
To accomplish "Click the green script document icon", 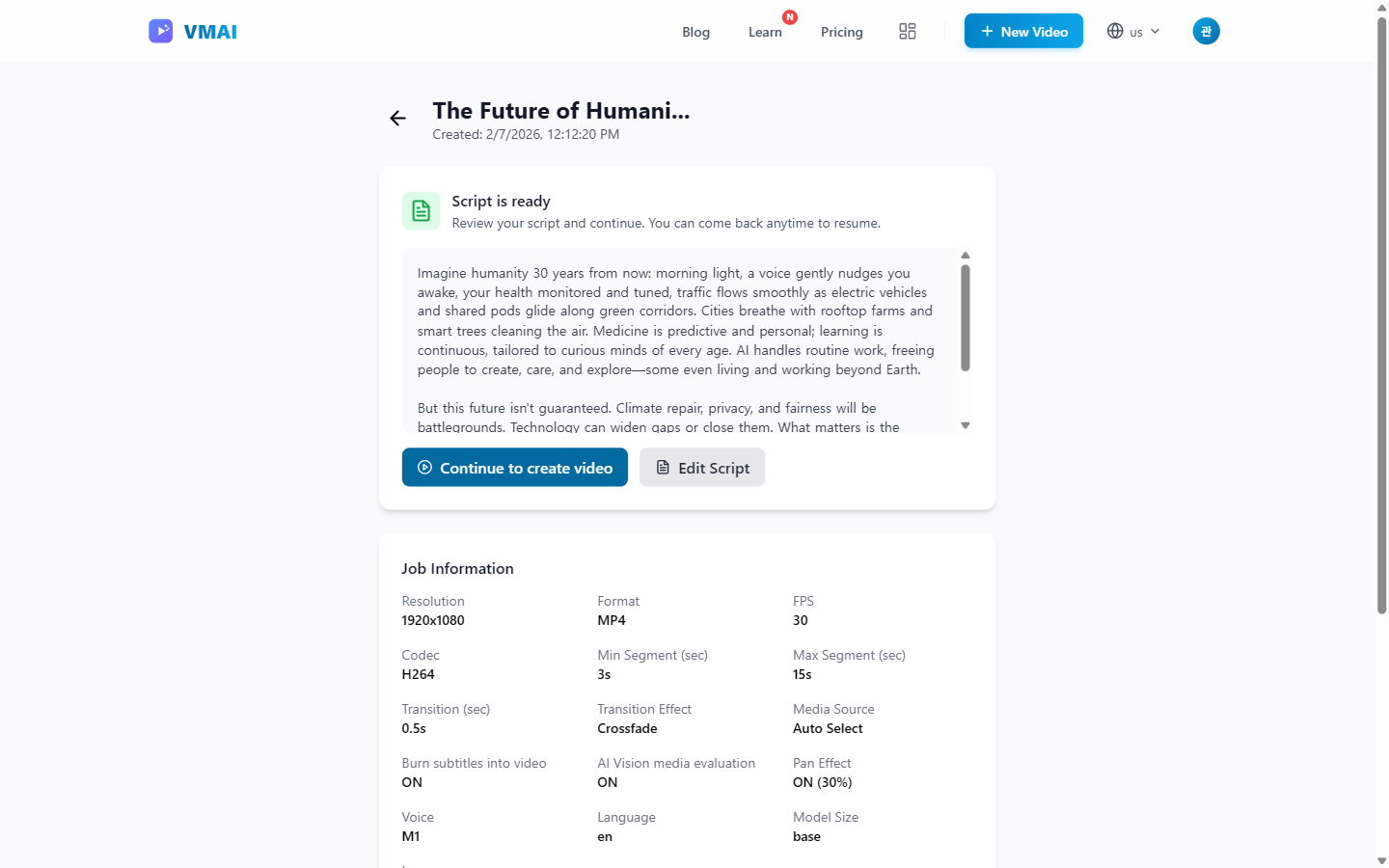I will point(421,210).
